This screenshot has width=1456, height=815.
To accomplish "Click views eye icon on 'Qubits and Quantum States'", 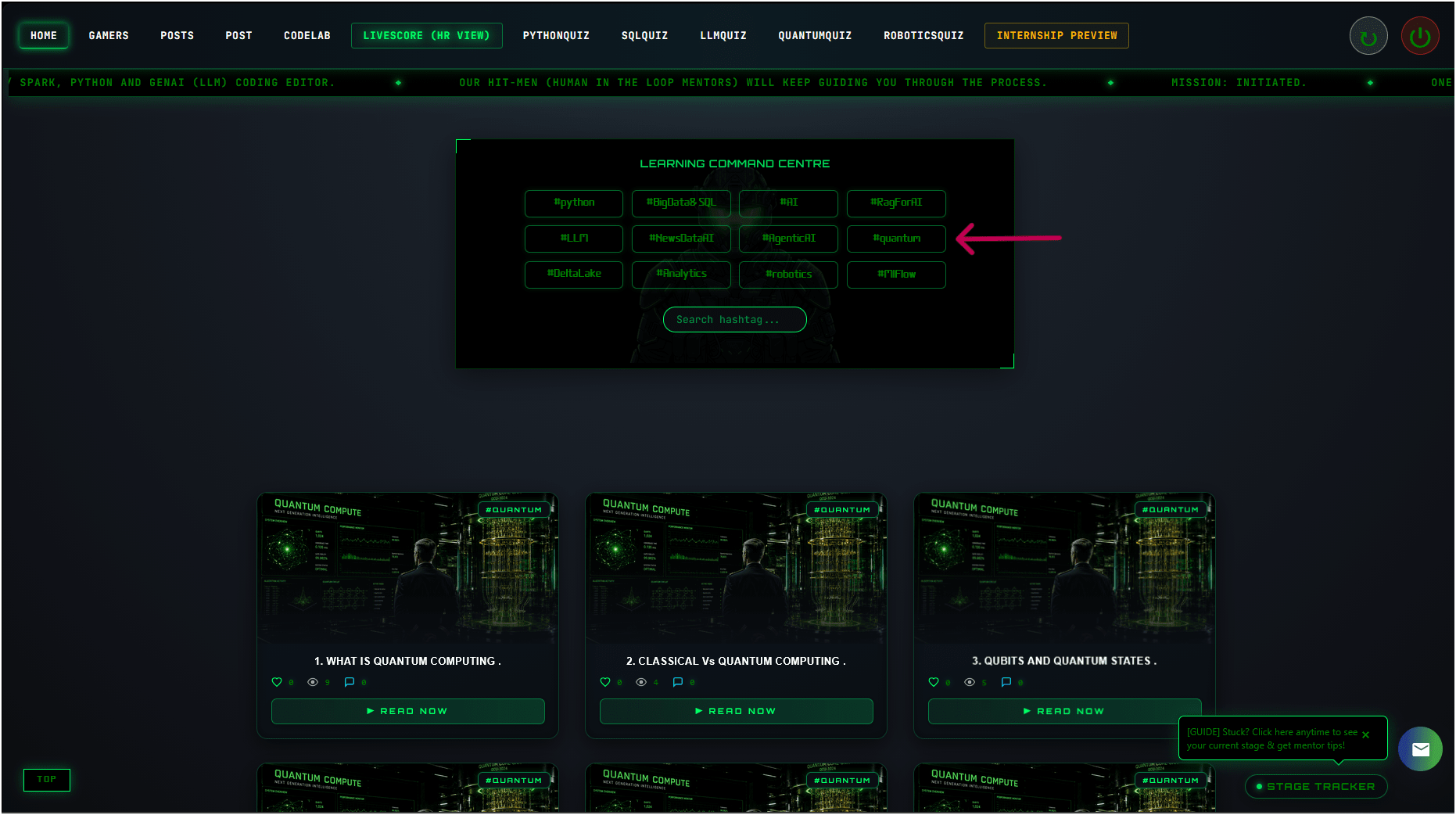I will coord(970,682).
